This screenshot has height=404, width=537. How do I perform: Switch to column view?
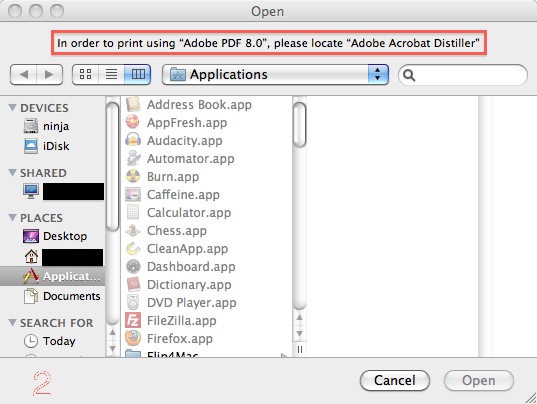tap(138, 74)
